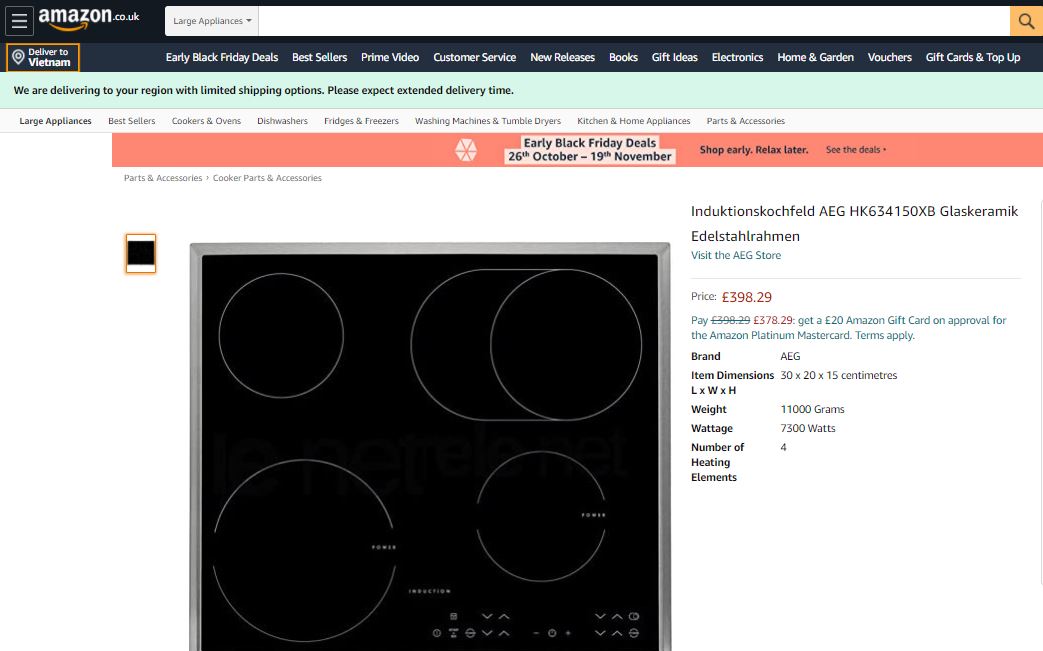Click the limited shipping options notice
The width and height of the screenshot is (1043, 651).
click(x=263, y=90)
